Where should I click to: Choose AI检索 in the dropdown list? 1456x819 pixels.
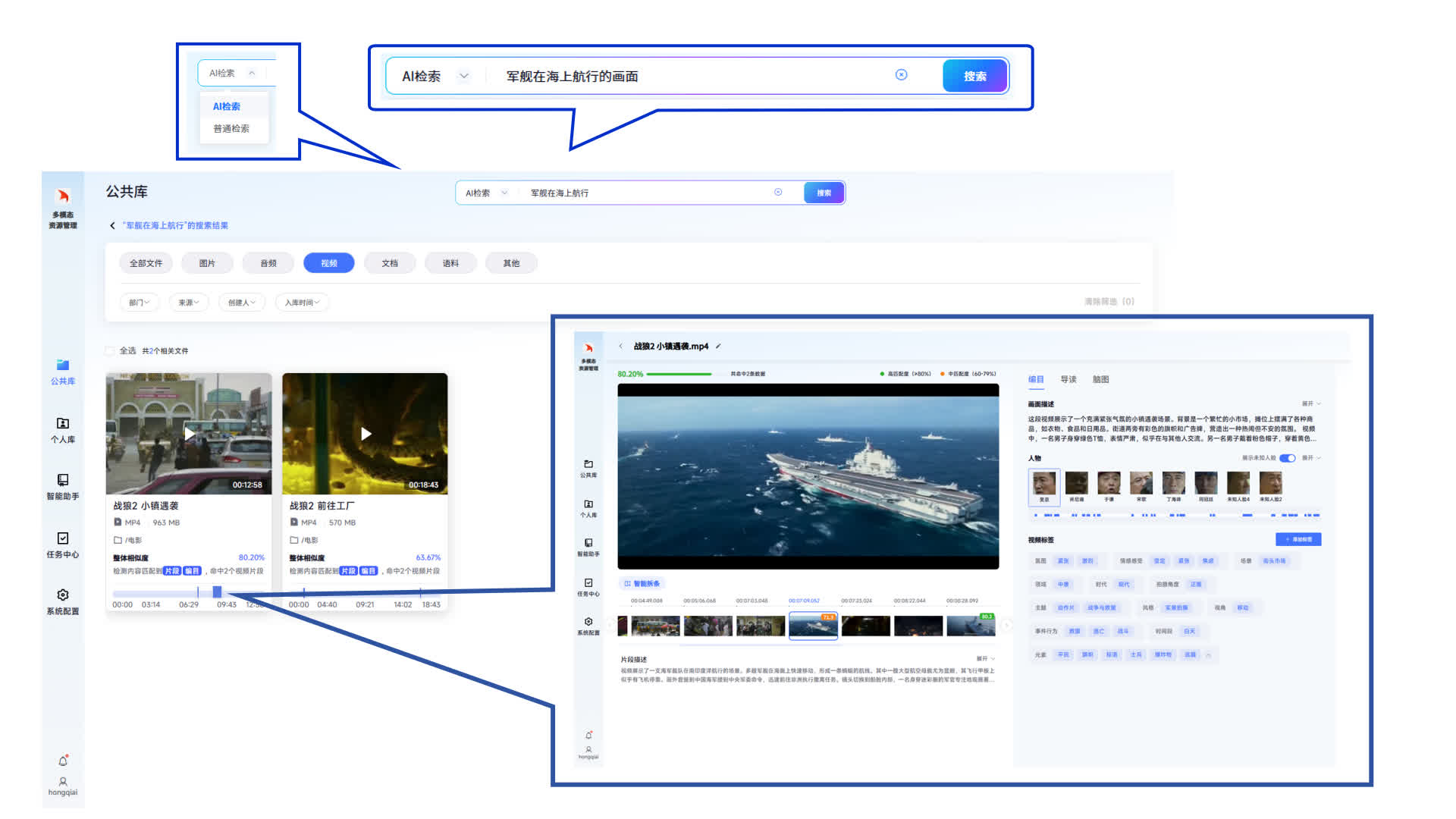coord(227,106)
